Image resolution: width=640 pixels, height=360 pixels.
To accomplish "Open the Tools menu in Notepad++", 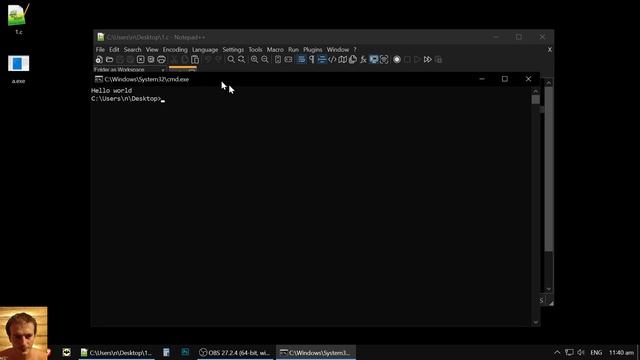I will tap(256, 49).
